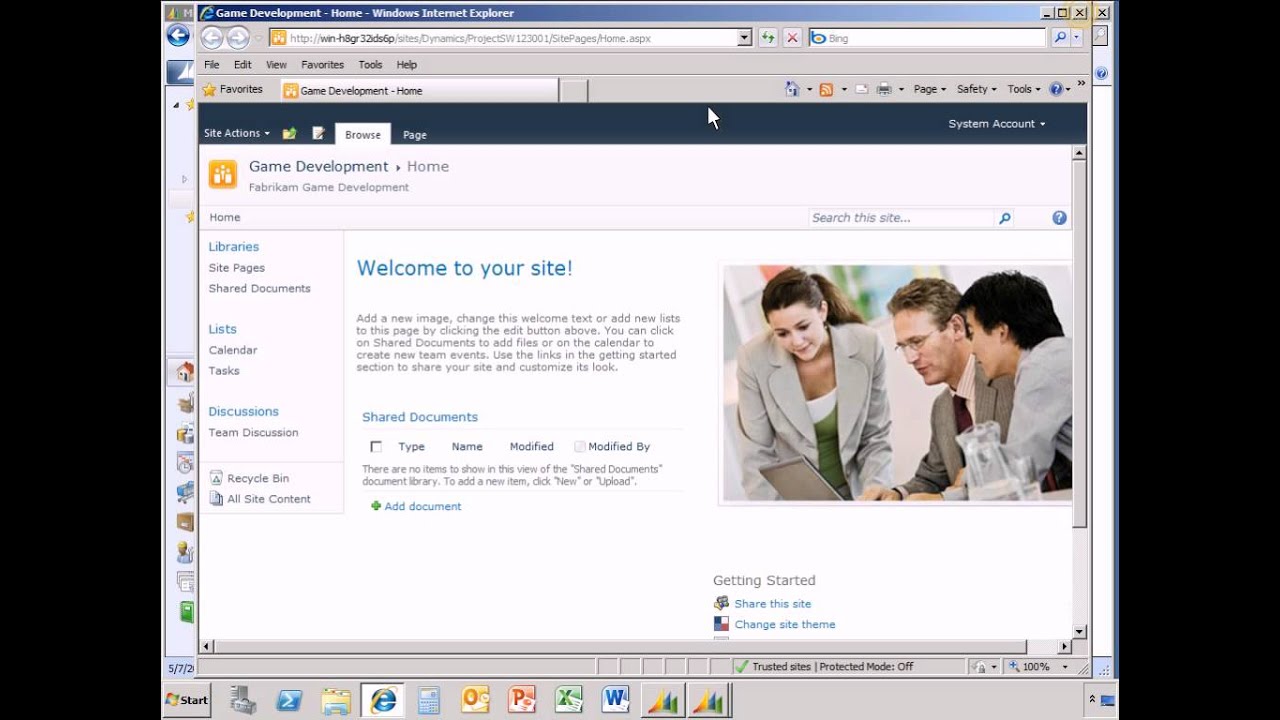The height and width of the screenshot is (720, 1280).
Task: Click the Read Mail envelope icon
Action: [x=861, y=89]
